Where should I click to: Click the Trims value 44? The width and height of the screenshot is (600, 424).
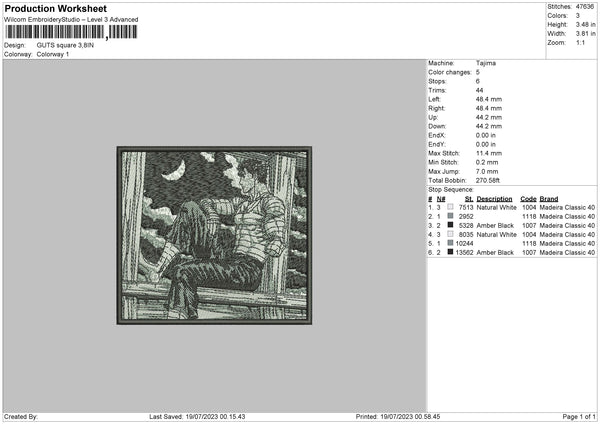pyautogui.click(x=479, y=90)
